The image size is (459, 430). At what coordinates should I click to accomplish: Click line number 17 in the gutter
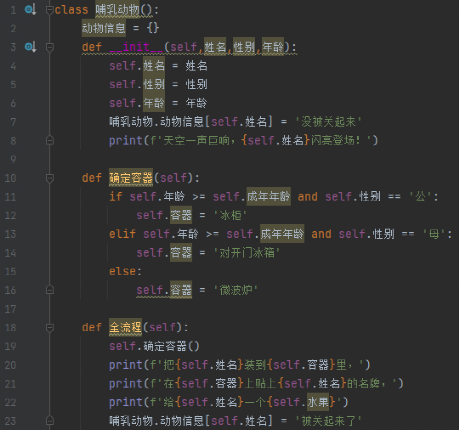(x=10, y=309)
